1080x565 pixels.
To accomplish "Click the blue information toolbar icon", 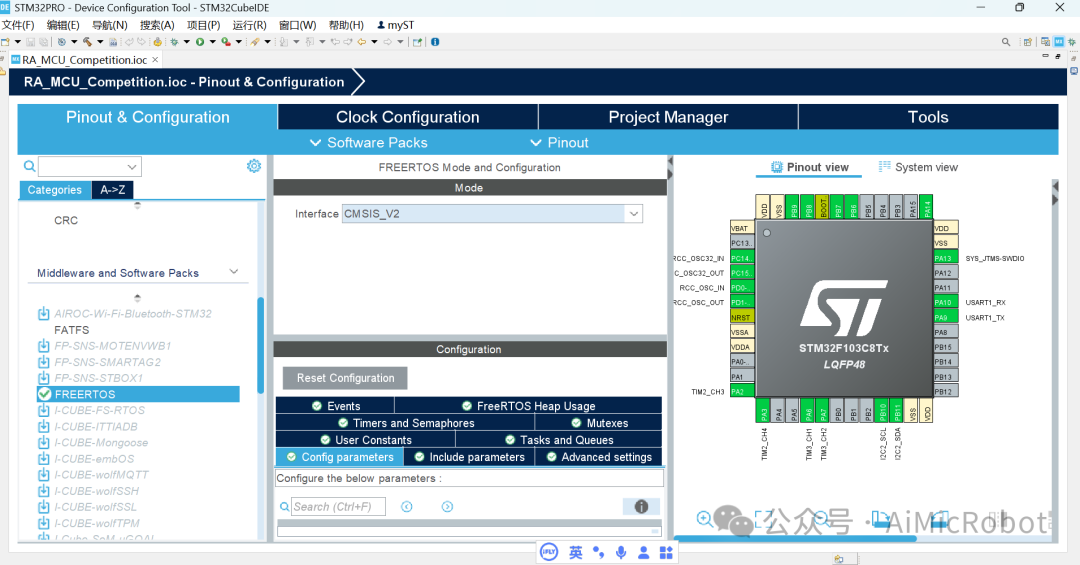I will (x=435, y=42).
